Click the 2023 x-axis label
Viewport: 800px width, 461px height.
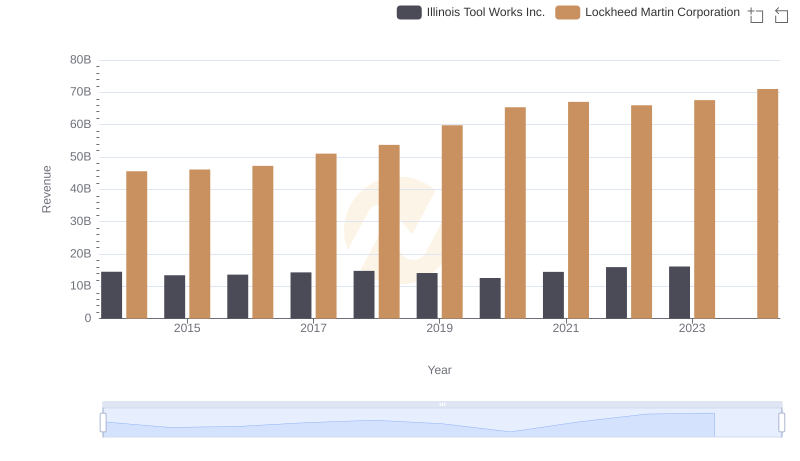click(x=692, y=328)
